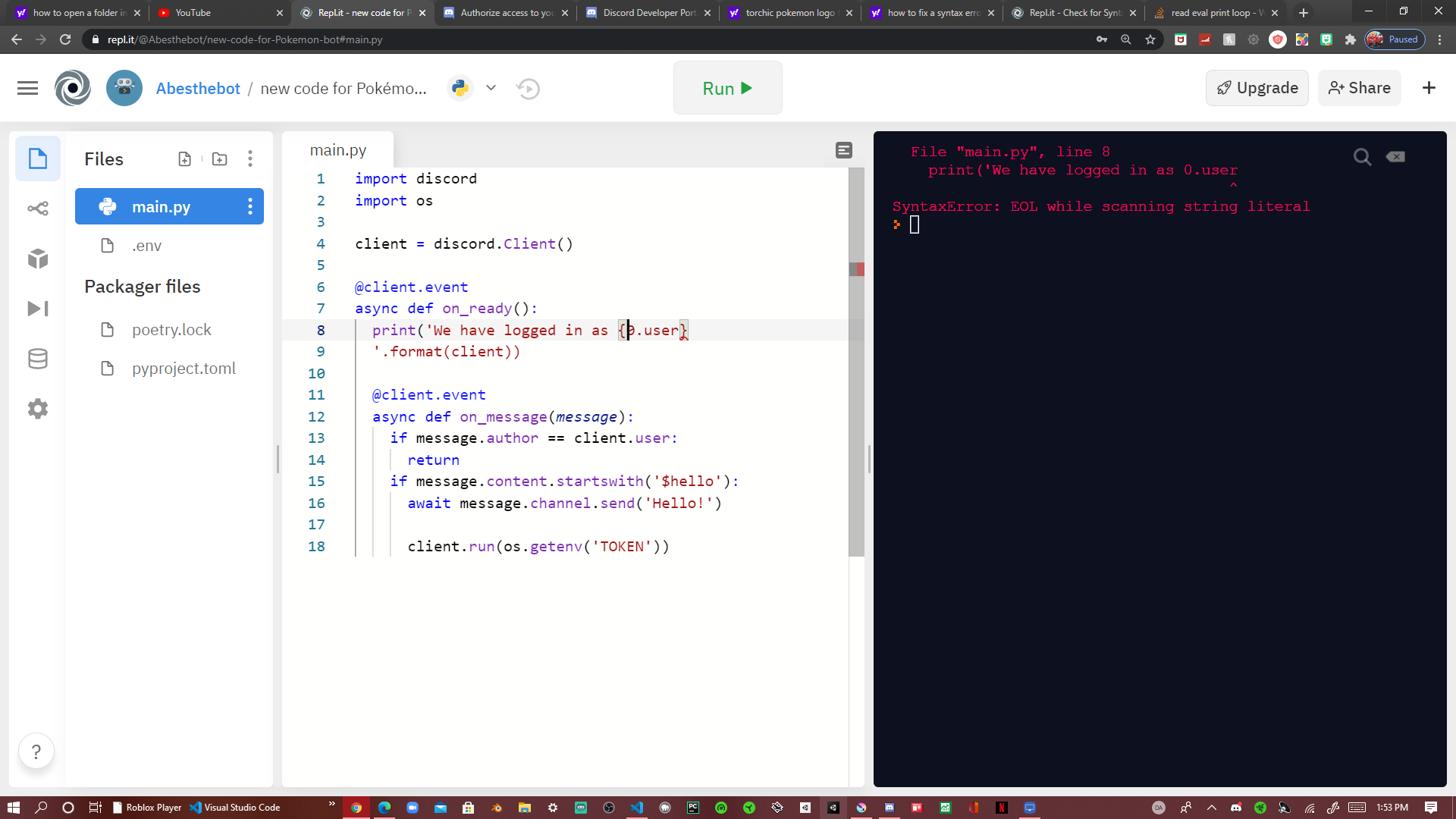This screenshot has height=819, width=1456.
Task: Select main.py in the file tree
Action: pos(169,206)
